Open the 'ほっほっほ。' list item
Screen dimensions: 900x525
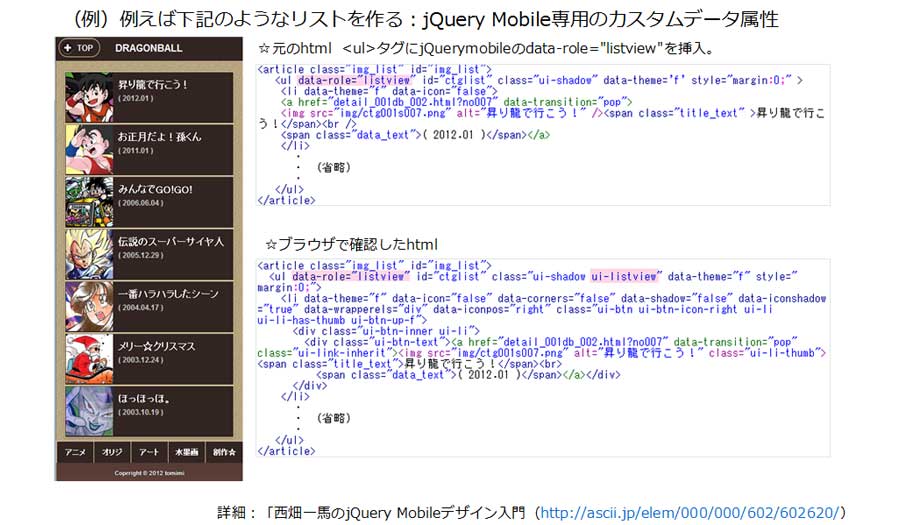(x=149, y=411)
